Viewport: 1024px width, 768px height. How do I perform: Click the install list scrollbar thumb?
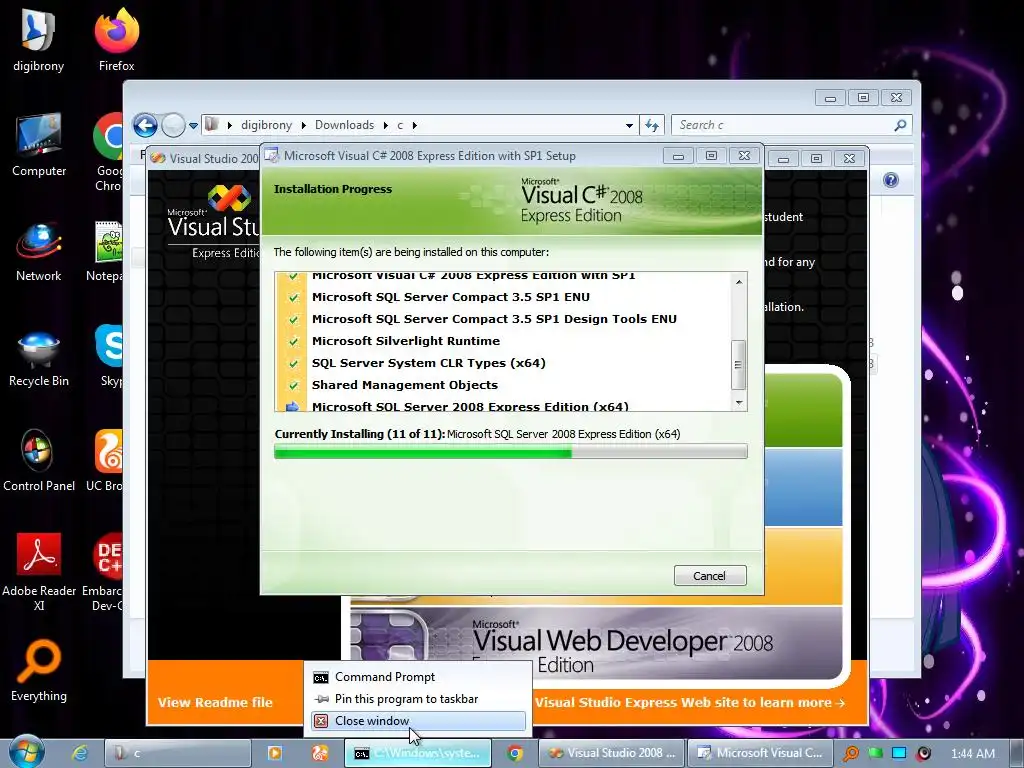click(x=739, y=365)
